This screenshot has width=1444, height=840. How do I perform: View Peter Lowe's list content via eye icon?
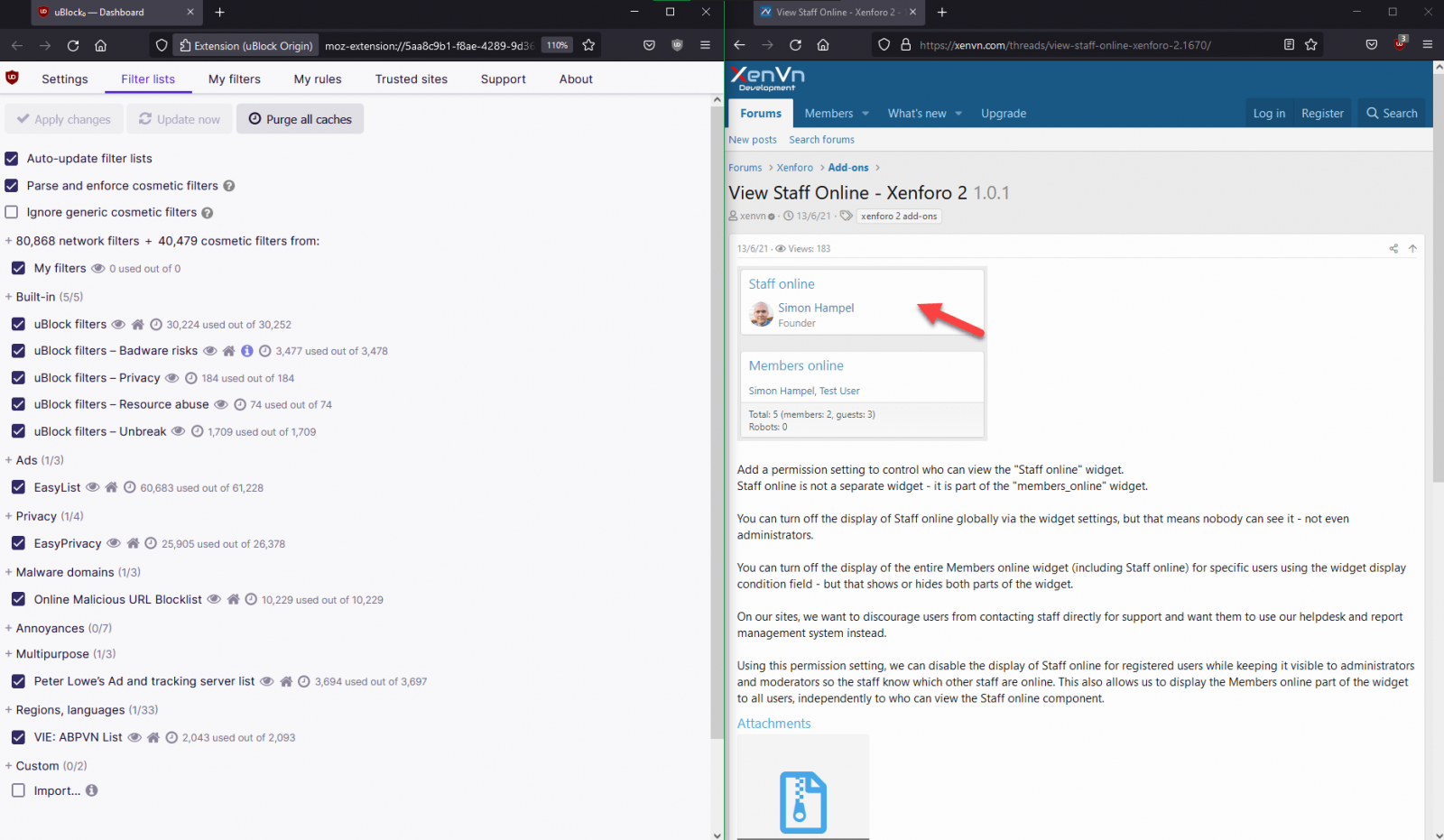point(267,681)
